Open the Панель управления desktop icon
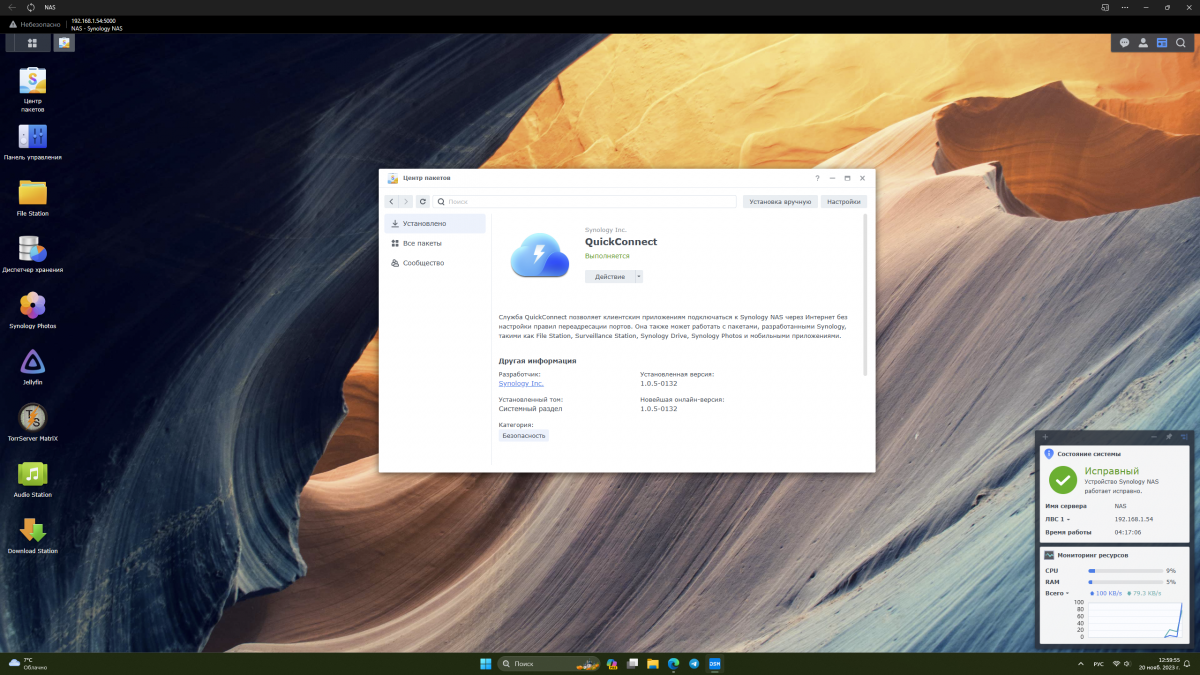 click(33, 142)
